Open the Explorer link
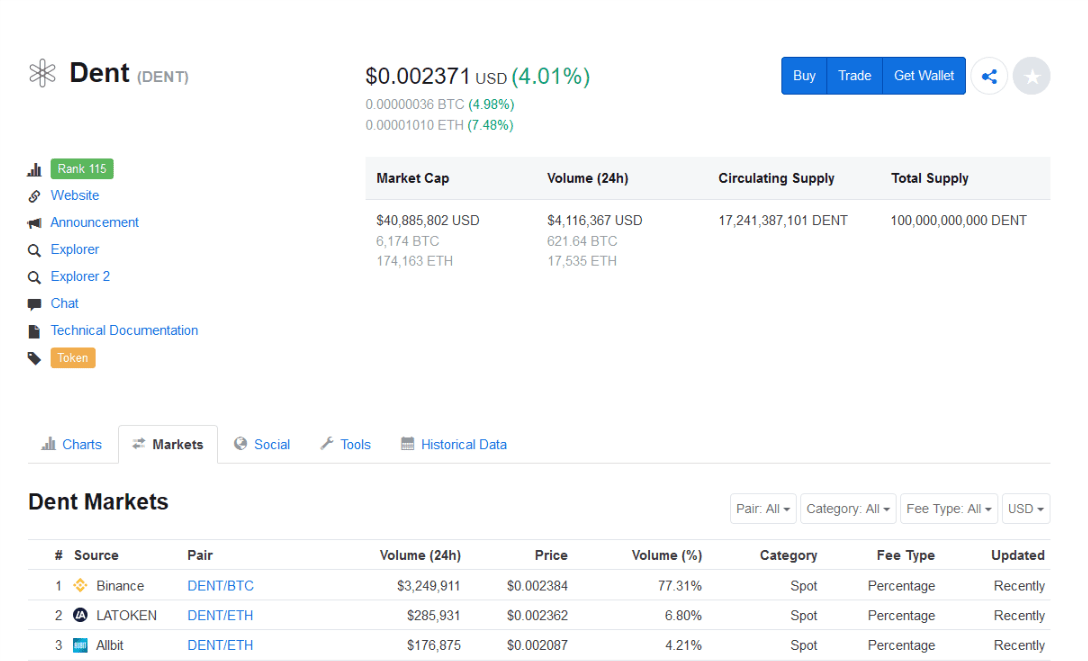Image resolution: width=1088 pixels, height=661 pixels. (75, 250)
